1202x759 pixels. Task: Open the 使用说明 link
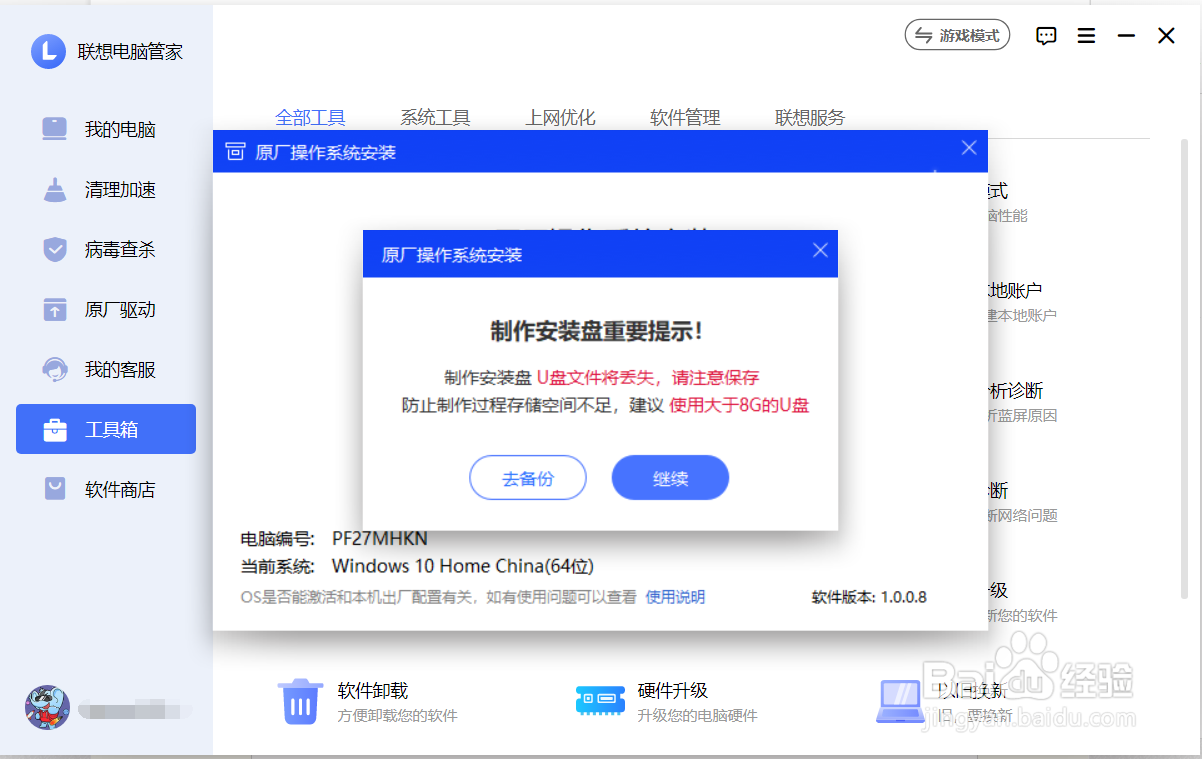click(x=675, y=597)
